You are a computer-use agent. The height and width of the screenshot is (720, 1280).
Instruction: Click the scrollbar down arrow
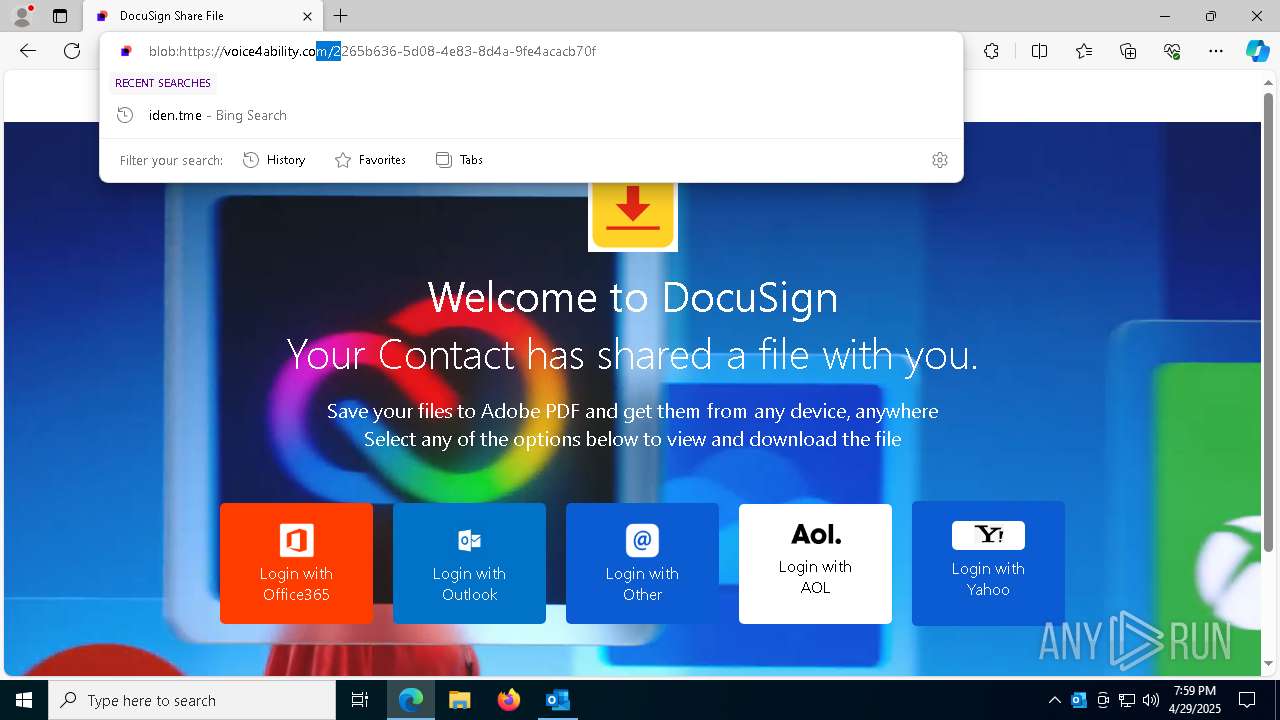tap(1269, 664)
